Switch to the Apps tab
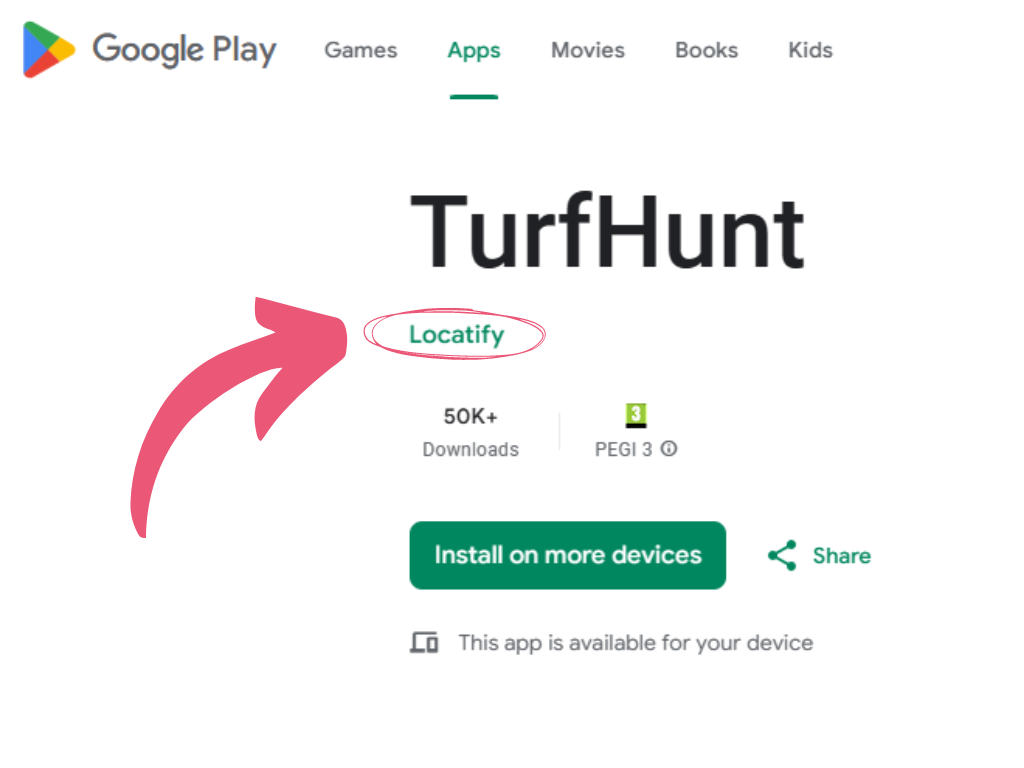1024x768 pixels. coord(473,50)
